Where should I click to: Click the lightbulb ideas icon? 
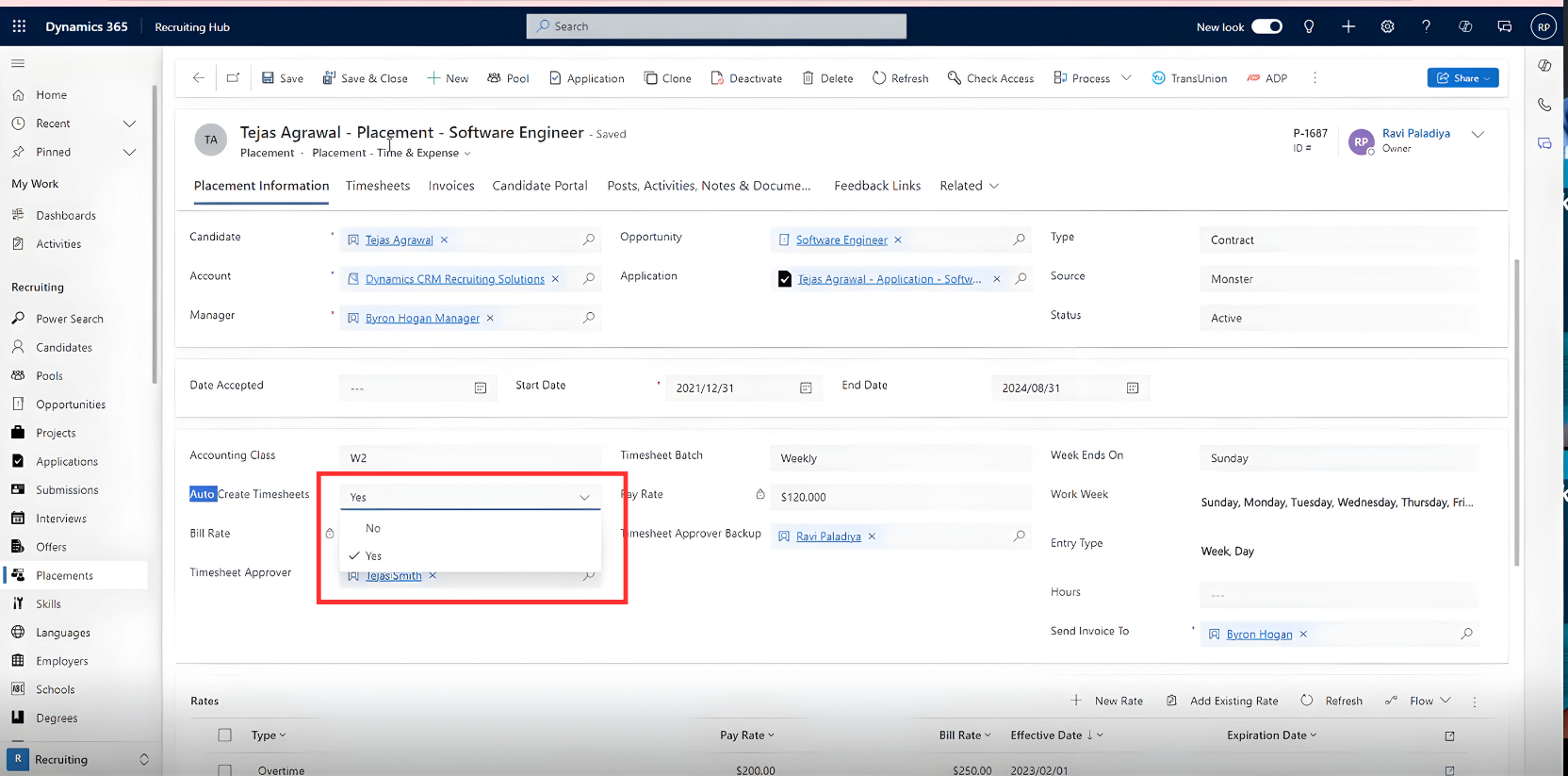(x=1309, y=26)
